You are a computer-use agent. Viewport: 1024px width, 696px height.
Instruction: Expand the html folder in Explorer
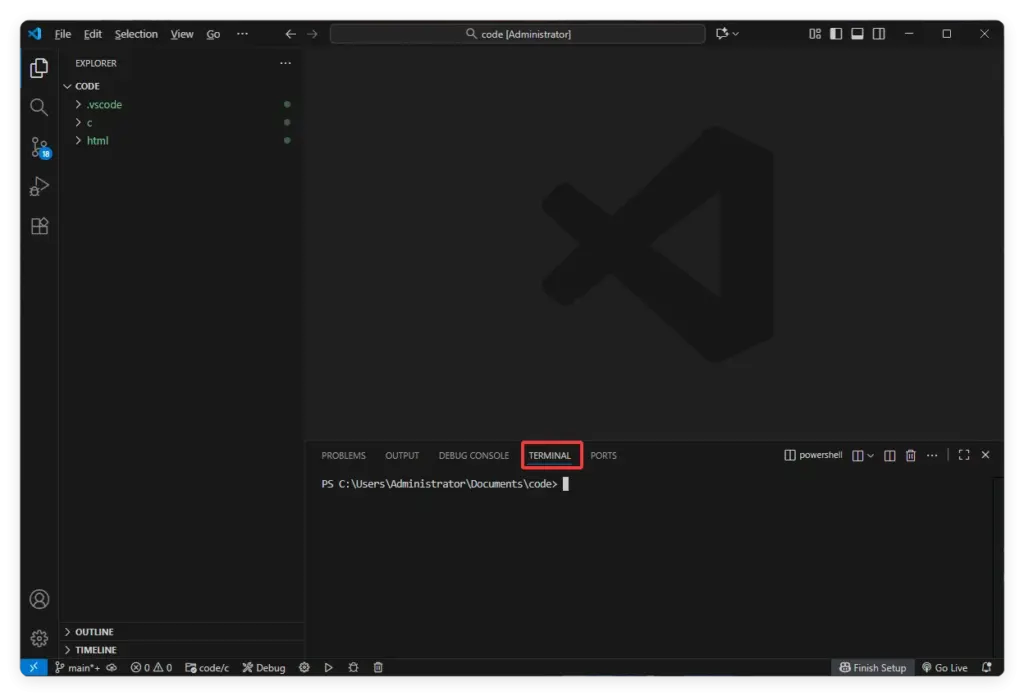(x=97, y=141)
